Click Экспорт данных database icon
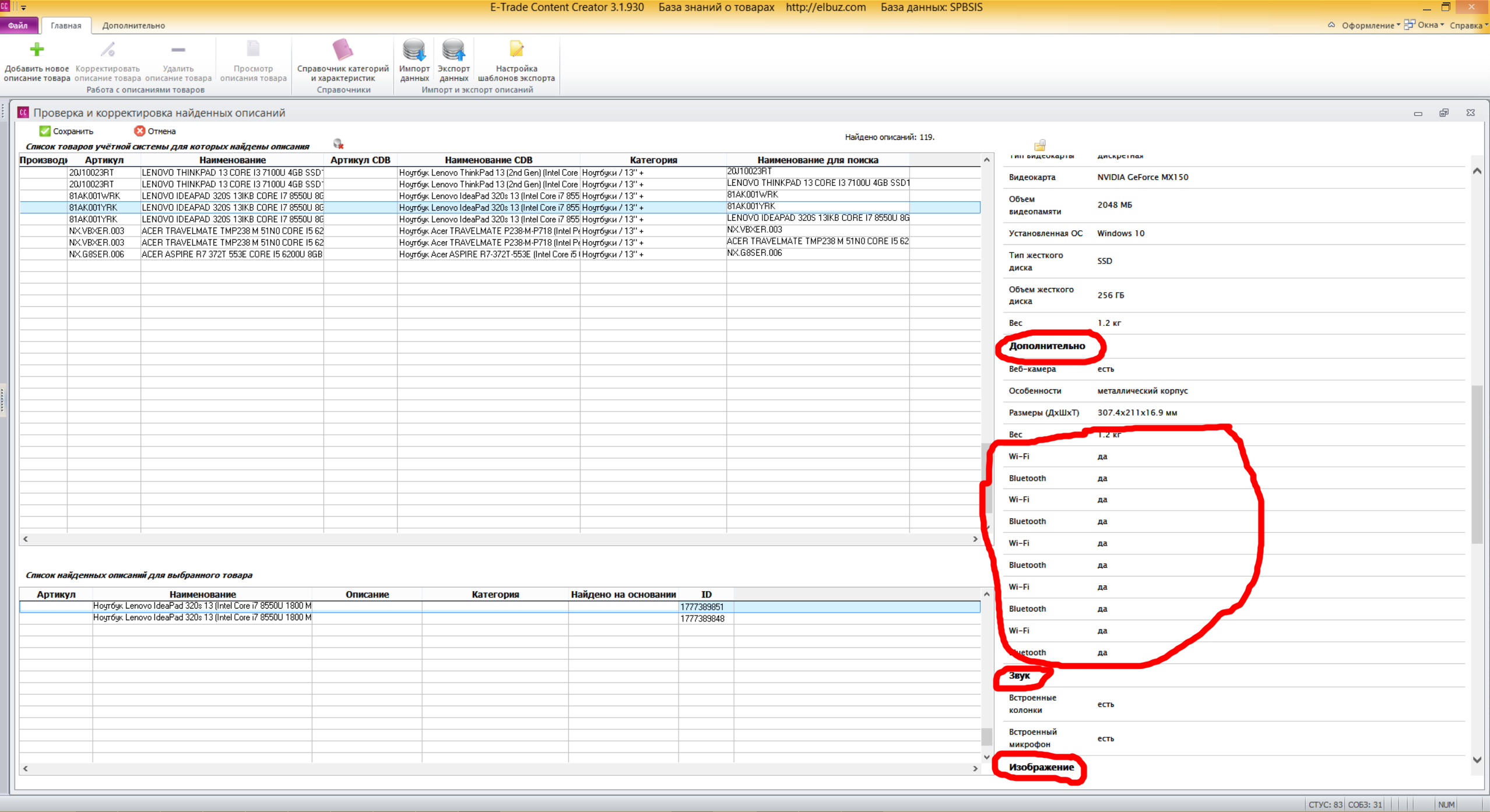The image size is (1490, 812). pyautogui.click(x=454, y=50)
